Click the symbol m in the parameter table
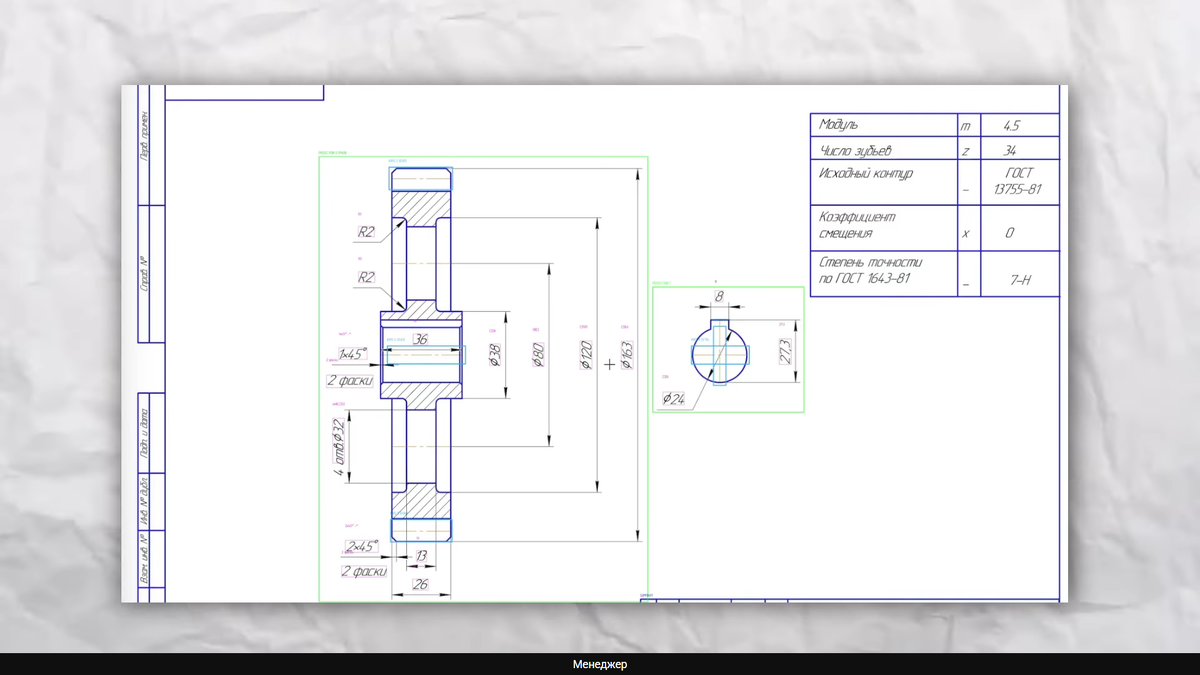Image resolution: width=1200 pixels, height=675 pixels. tap(966, 126)
